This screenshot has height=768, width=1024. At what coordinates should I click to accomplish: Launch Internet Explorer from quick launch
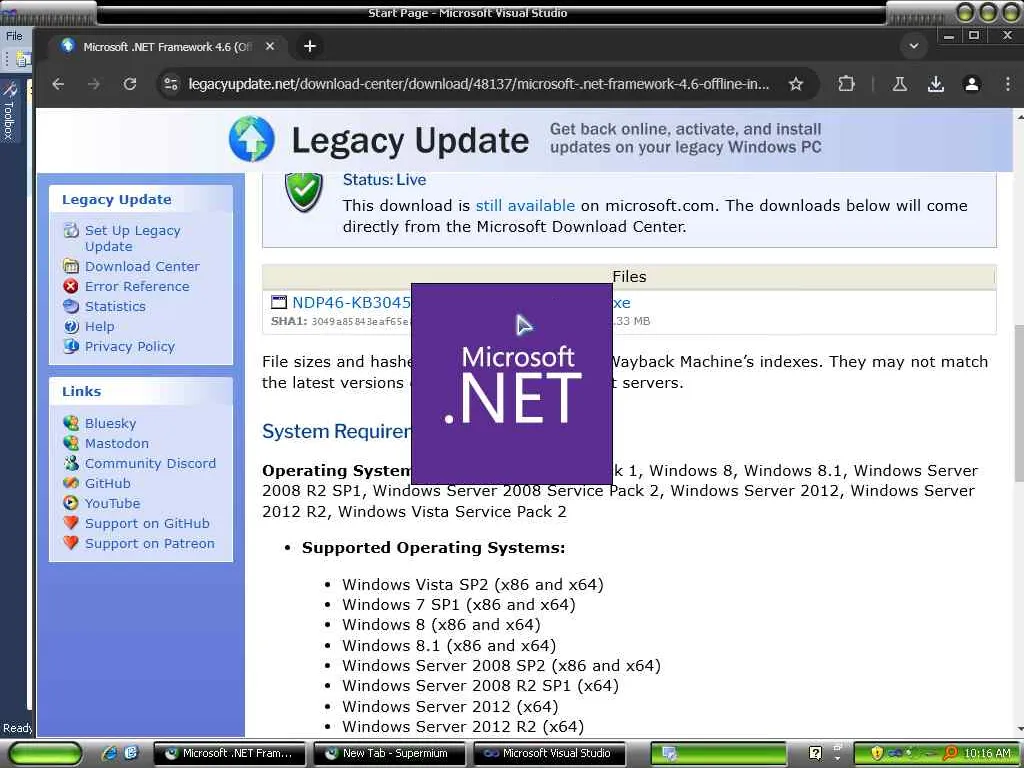point(110,754)
